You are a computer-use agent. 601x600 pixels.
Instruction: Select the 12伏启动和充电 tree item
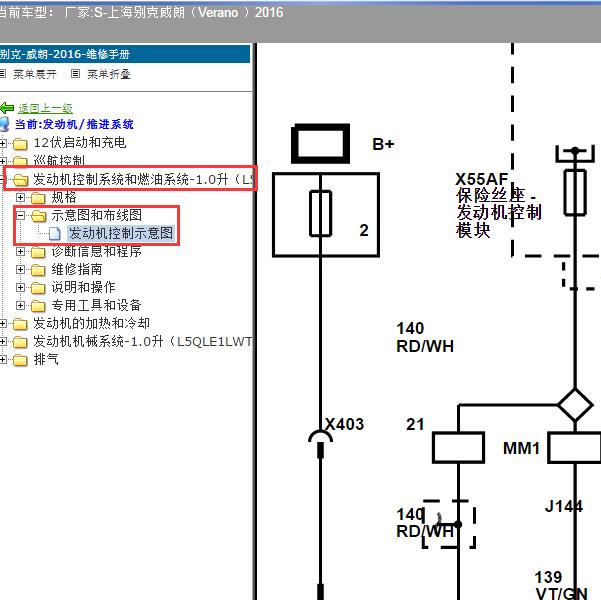(x=80, y=143)
